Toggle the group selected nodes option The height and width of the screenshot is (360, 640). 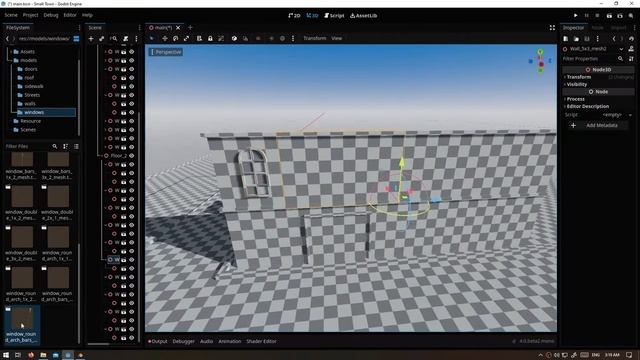221,38
